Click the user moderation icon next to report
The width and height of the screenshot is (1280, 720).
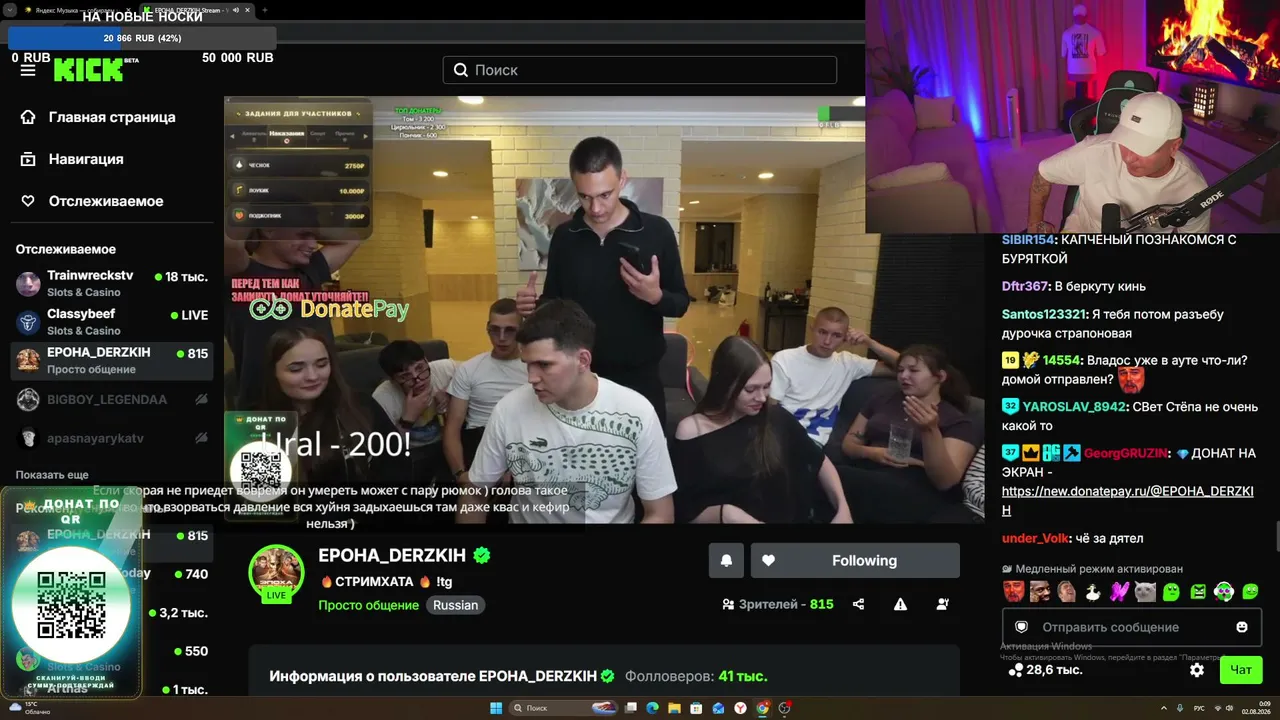coord(942,604)
